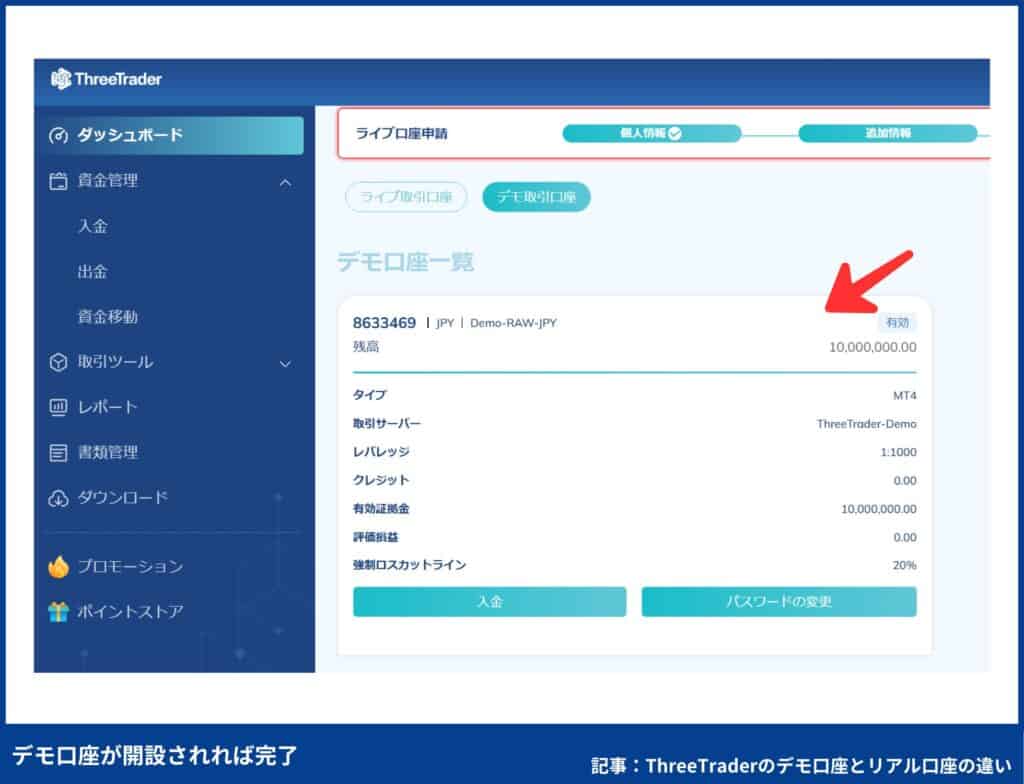Click the 残高 value 10,000,000.00
Image resolution: width=1024 pixels, height=784 pixels.
pos(872,347)
